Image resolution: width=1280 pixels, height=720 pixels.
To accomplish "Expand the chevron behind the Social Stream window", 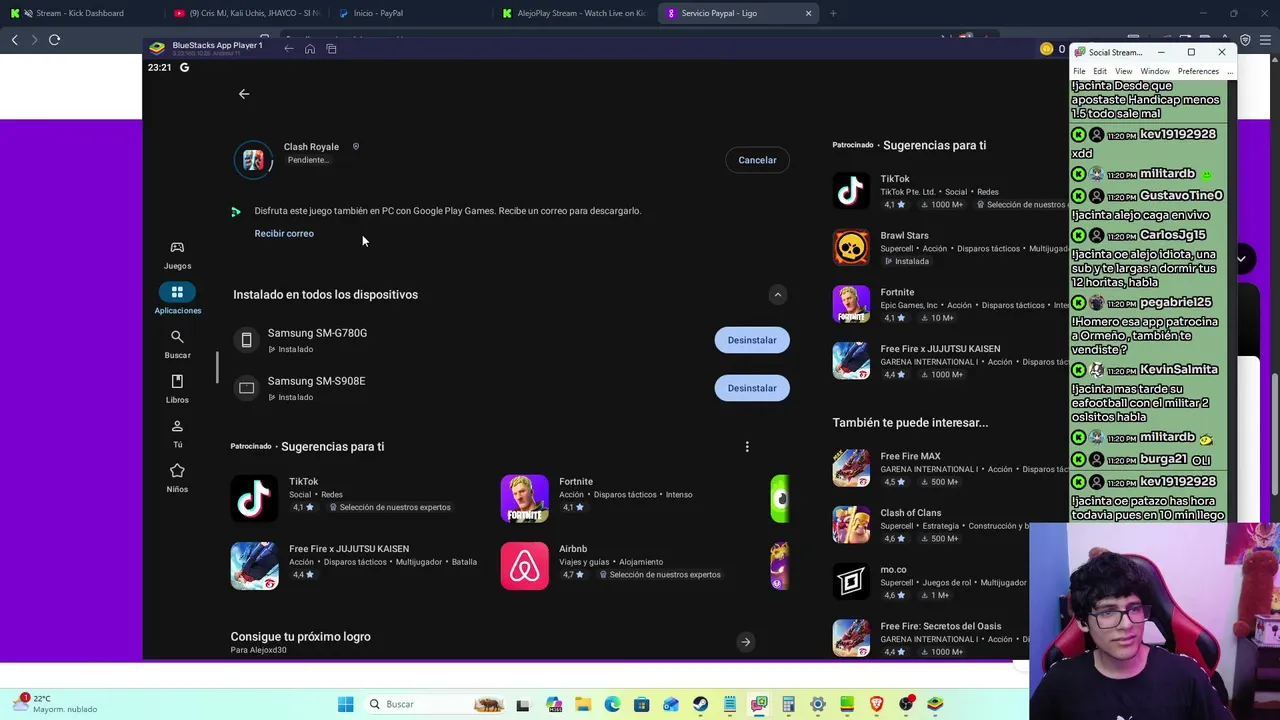I will pyautogui.click(x=1241, y=259).
